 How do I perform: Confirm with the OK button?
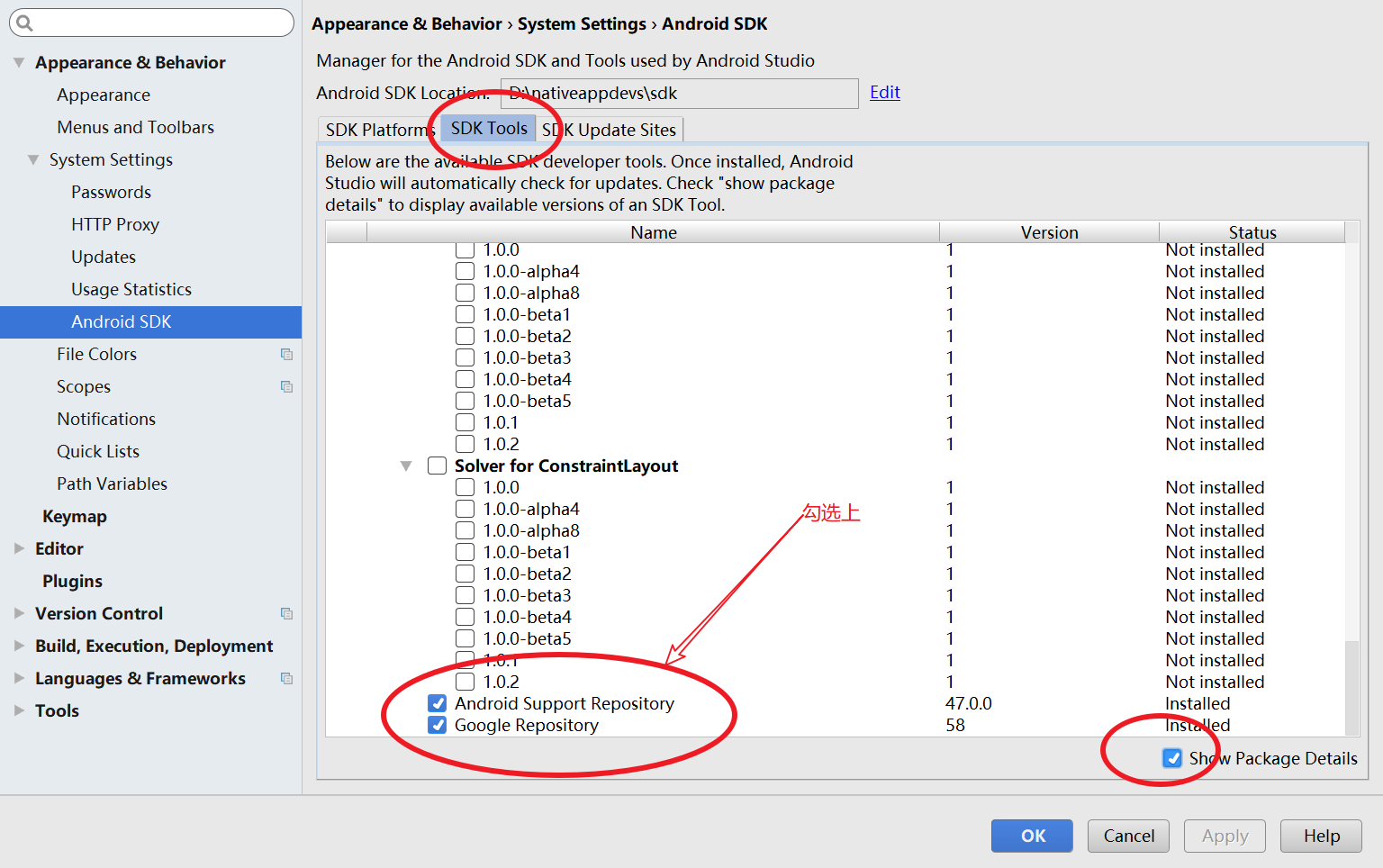tap(1032, 836)
